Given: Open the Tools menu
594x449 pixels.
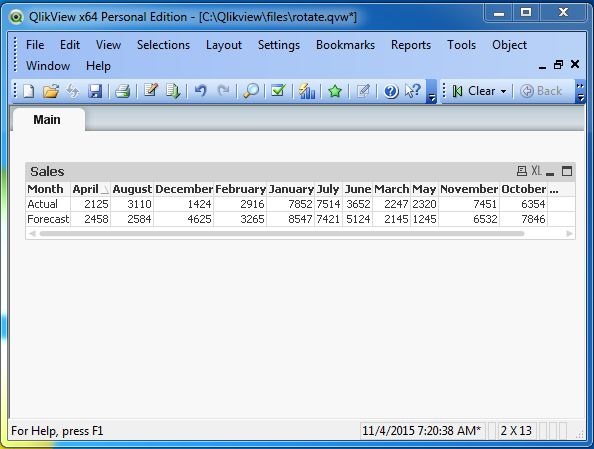Looking at the screenshot, I should pyautogui.click(x=461, y=45).
